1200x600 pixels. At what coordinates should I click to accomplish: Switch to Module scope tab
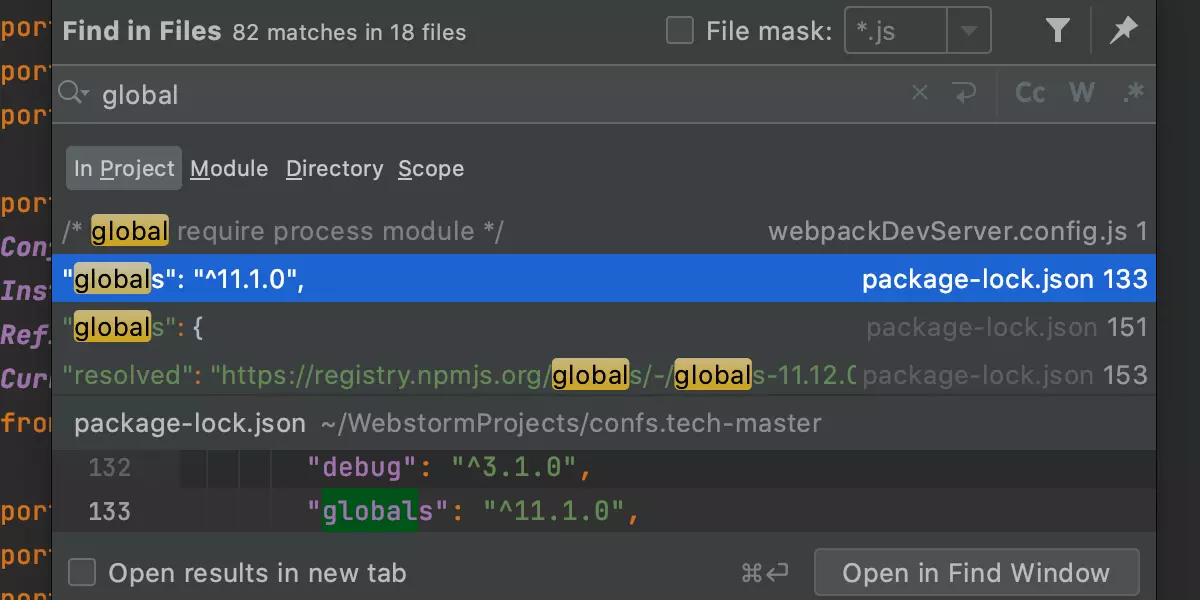pos(229,168)
